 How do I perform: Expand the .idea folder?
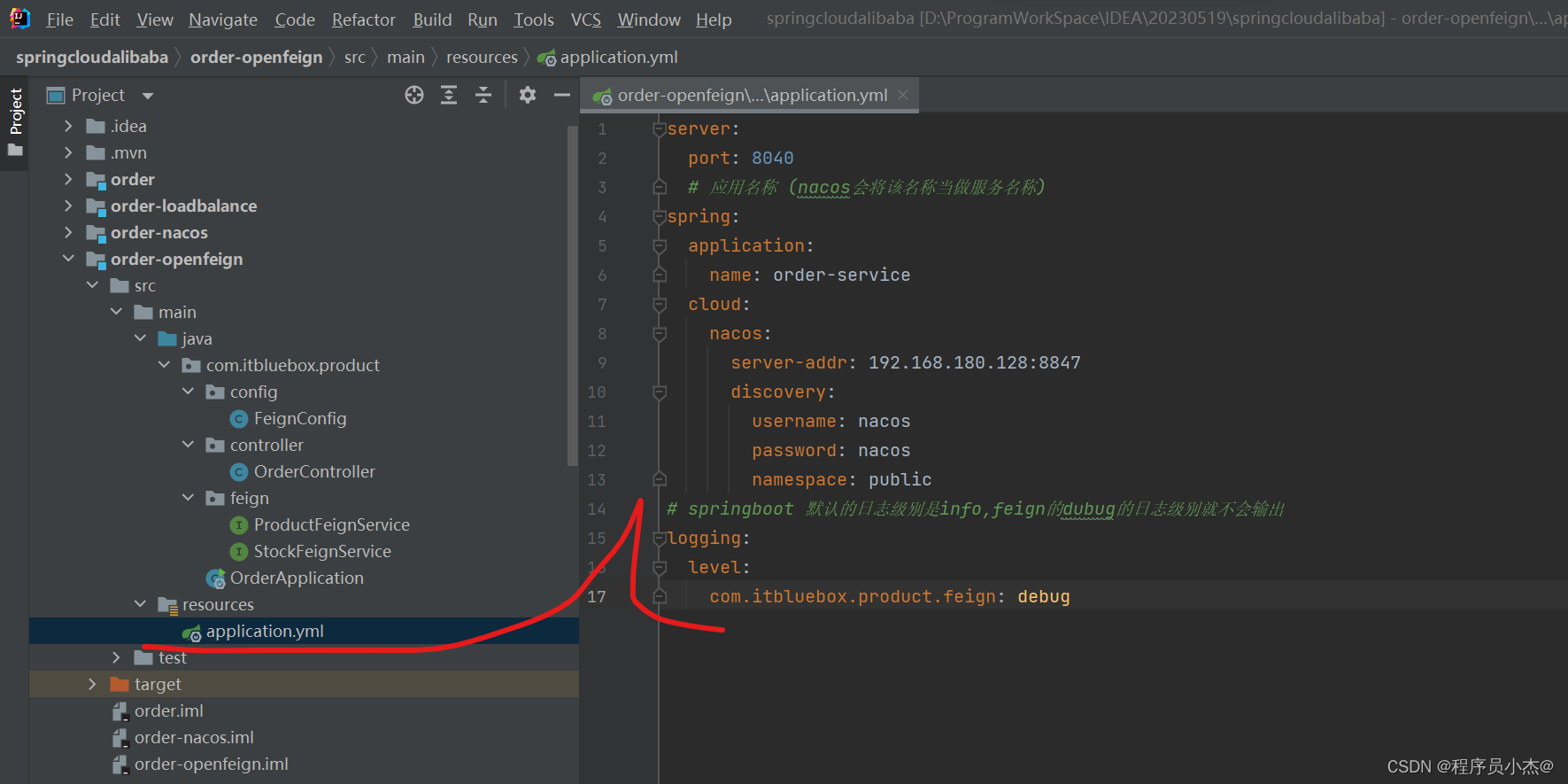69,127
